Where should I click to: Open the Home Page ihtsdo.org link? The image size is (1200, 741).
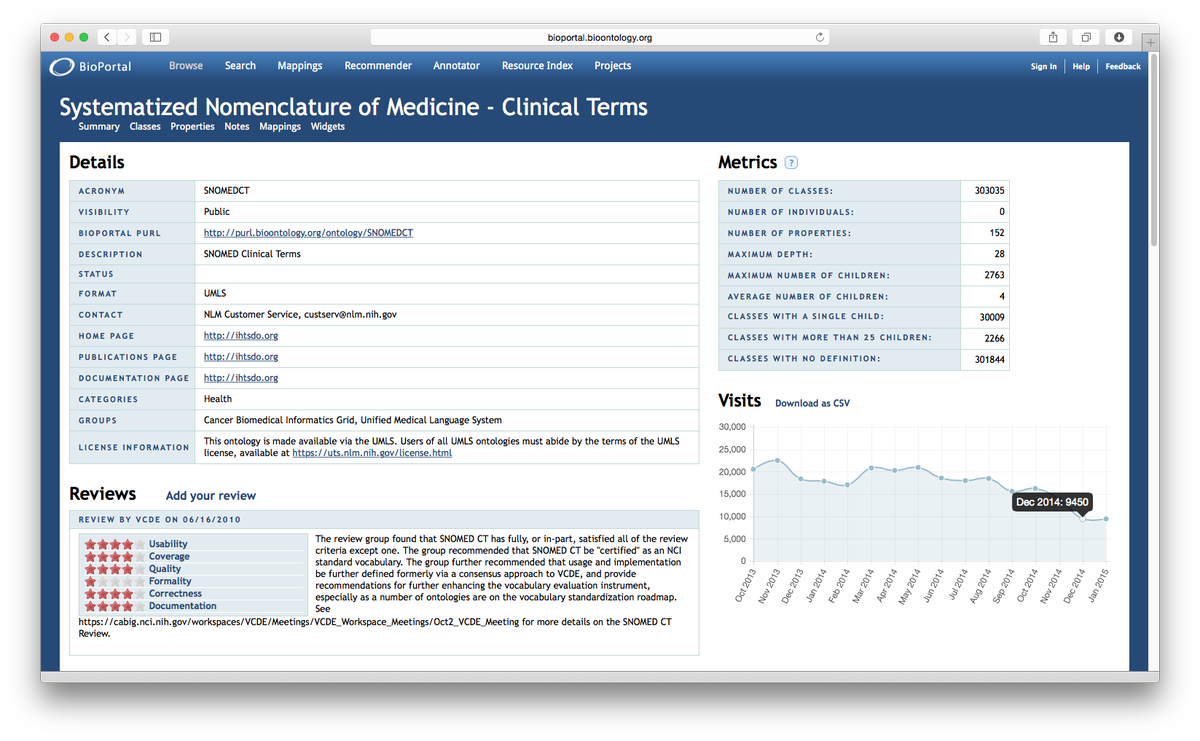click(x=241, y=336)
